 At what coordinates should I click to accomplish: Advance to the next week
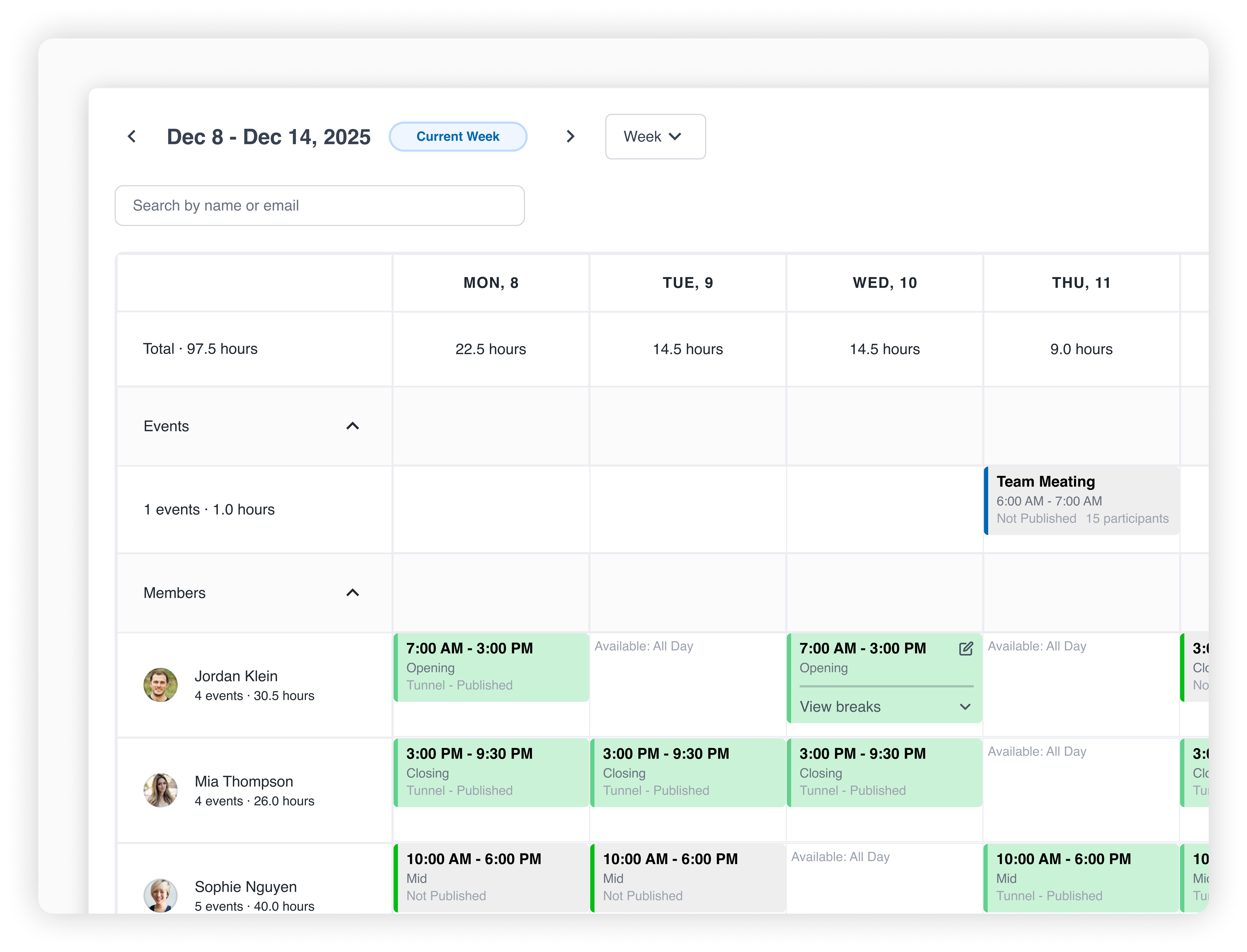tap(570, 137)
